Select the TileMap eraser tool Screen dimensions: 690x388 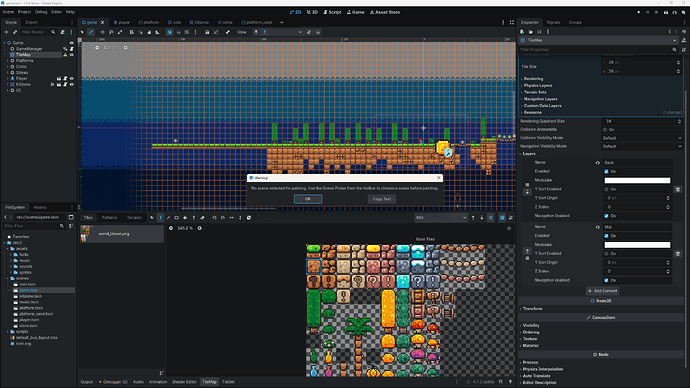pos(202,217)
